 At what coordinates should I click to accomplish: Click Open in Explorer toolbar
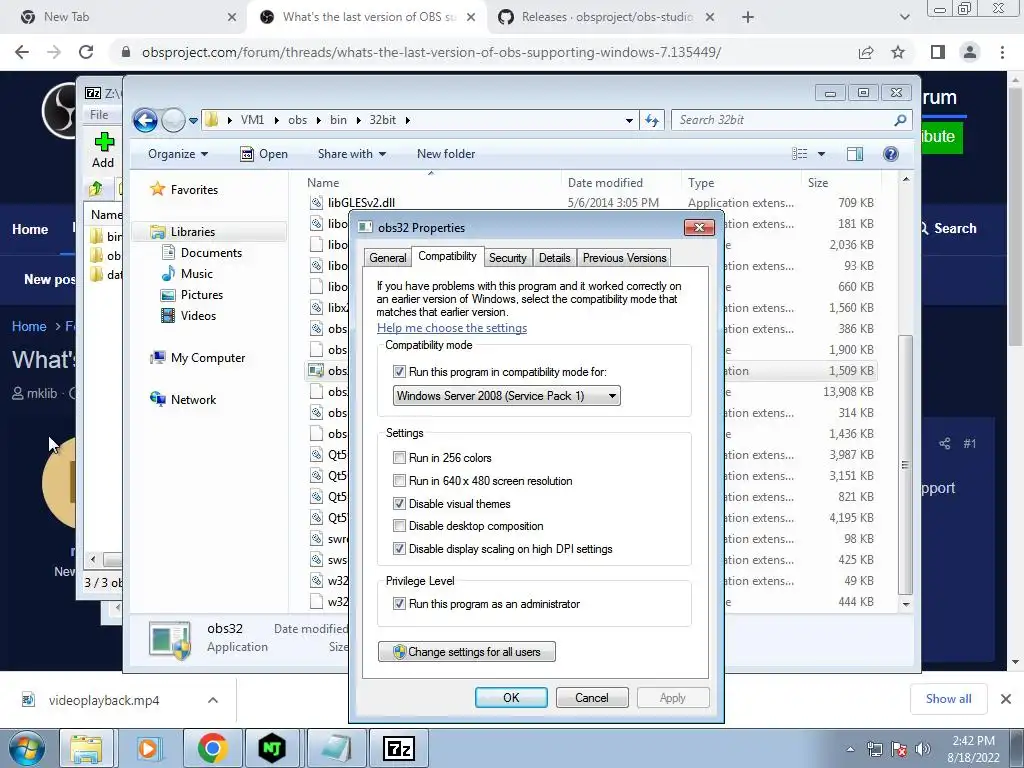click(264, 154)
